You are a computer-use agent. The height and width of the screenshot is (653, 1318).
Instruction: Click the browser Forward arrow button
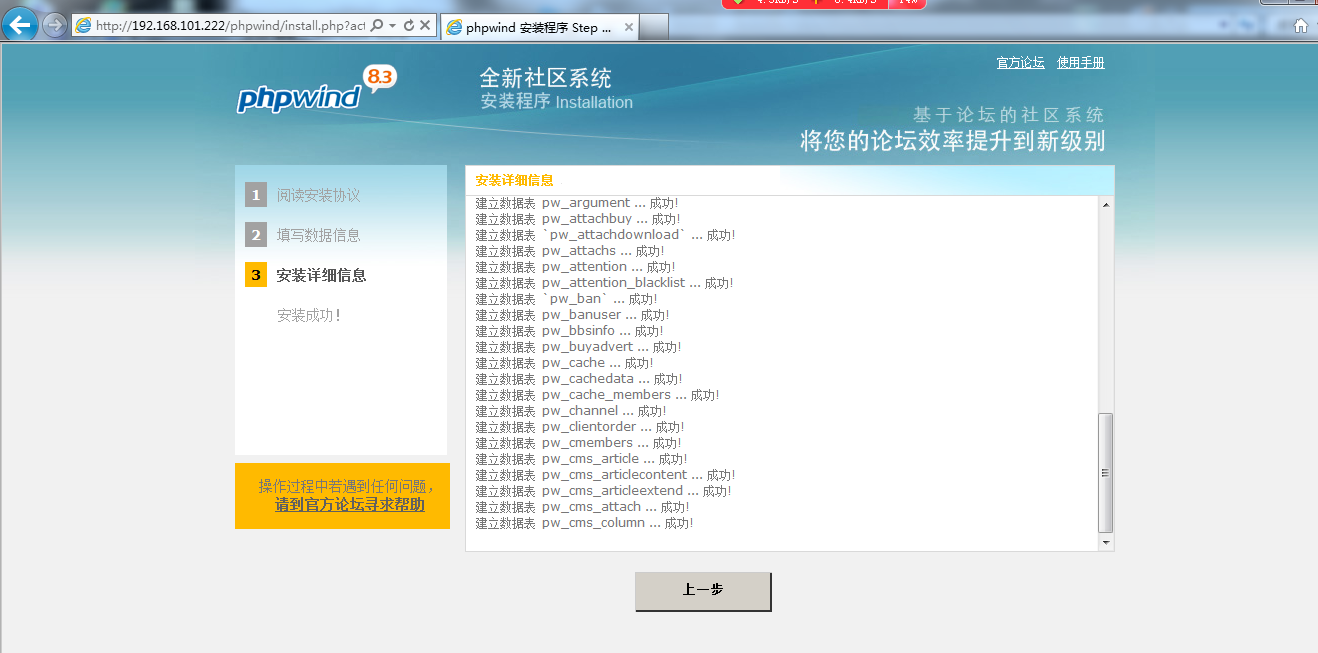(54, 26)
